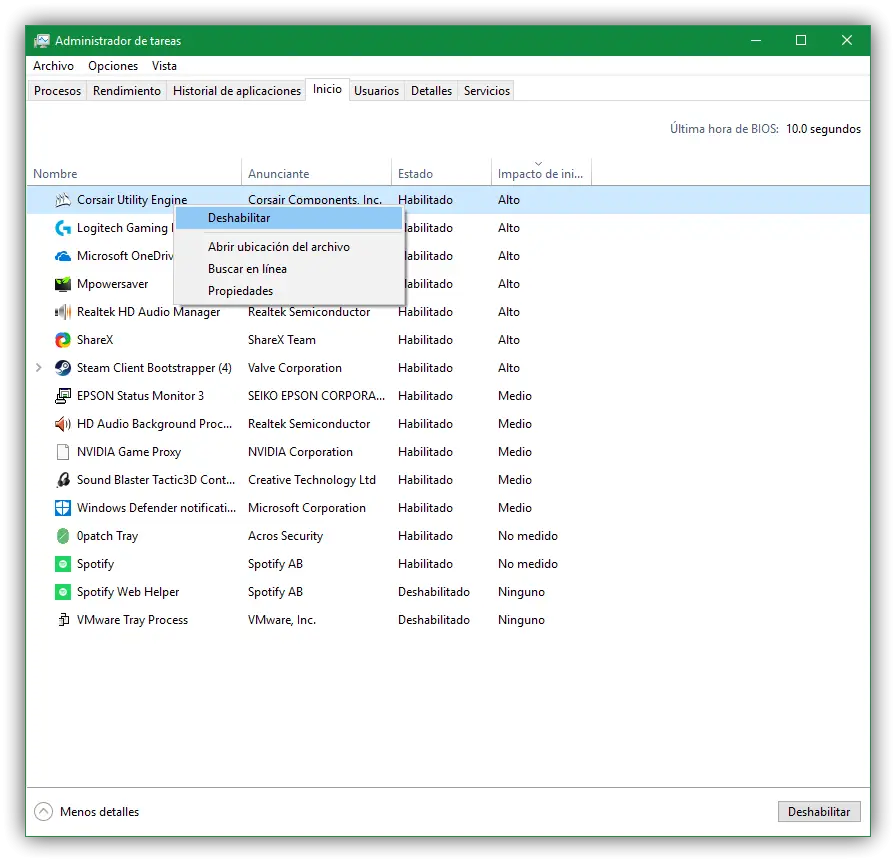Screen dimensions: 896x862
Task: Click the Task Manager title bar icon
Action: tap(42, 41)
